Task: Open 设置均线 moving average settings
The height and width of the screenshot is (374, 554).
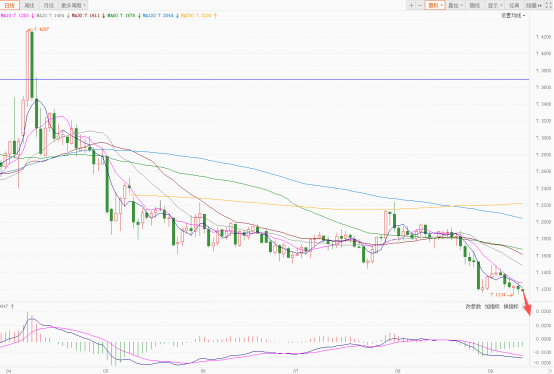Action: (x=513, y=16)
